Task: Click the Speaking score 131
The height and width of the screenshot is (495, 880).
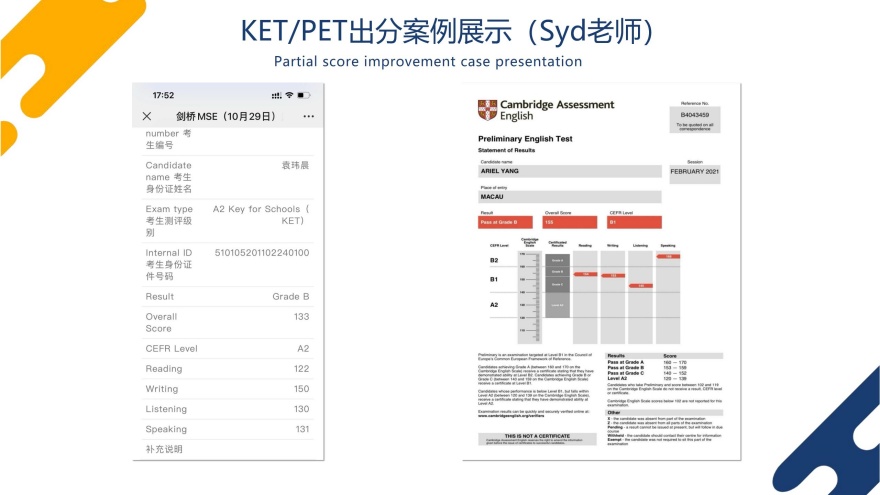Action: tap(302, 429)
